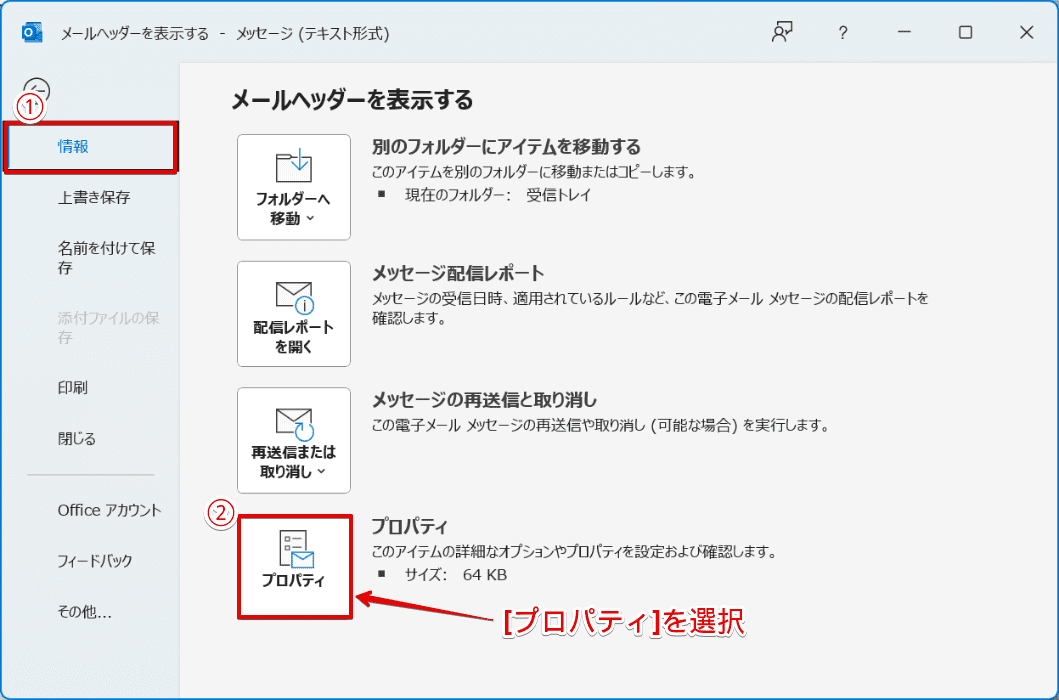
Task: Select 名前を付けて保存 in the sidebar
Action: tap(106, 257)
